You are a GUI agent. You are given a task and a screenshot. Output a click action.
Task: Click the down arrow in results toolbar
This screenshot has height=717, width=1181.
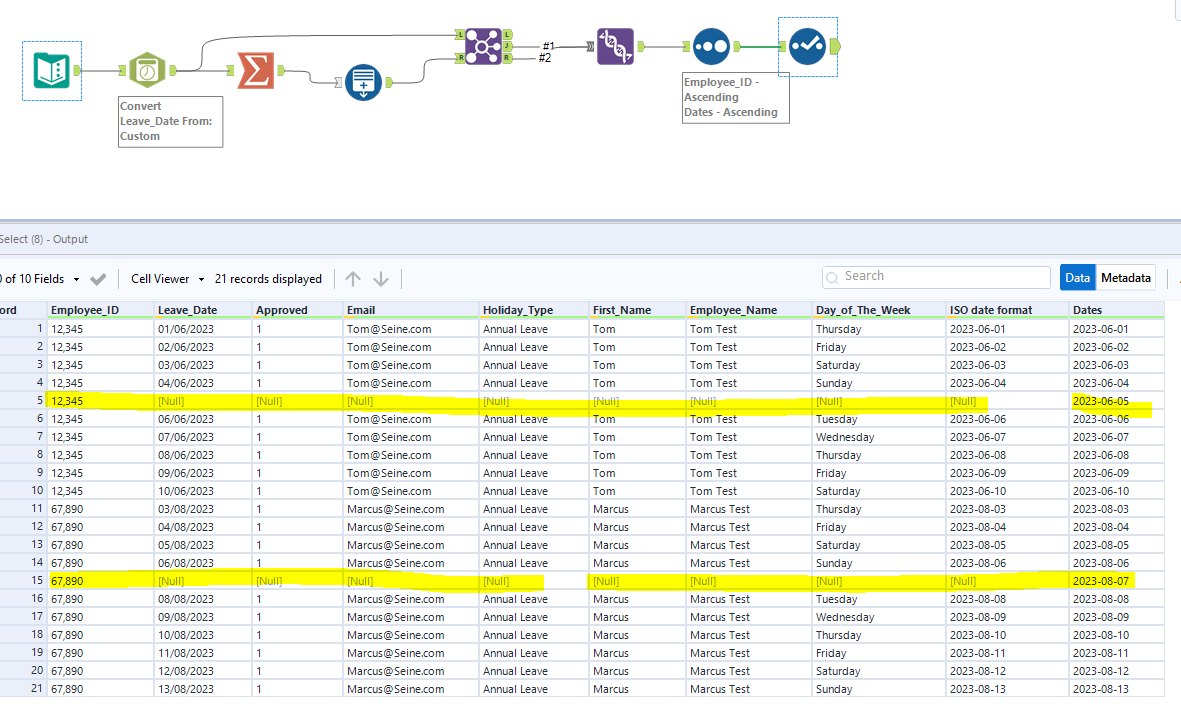pyautogui.click(x=381, y=279)
